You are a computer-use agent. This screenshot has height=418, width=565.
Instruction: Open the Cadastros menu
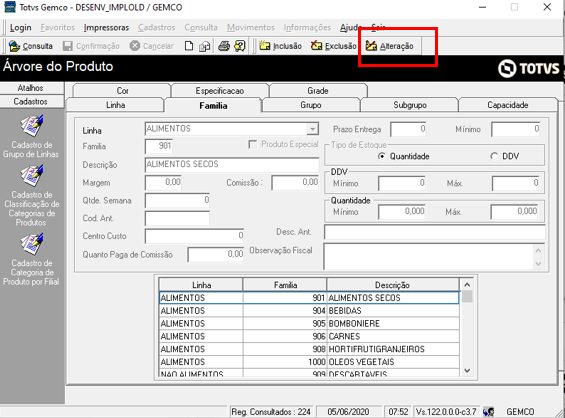156,28
